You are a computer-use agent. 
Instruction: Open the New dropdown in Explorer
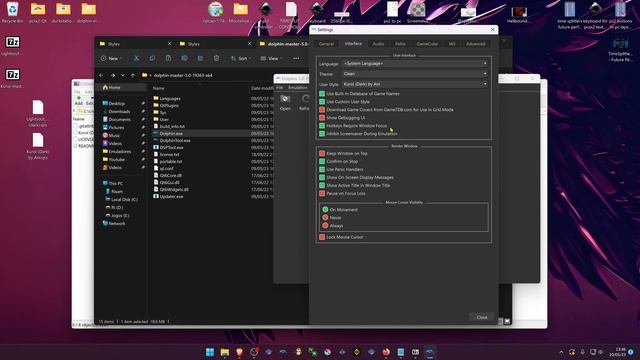coord(111,58)
